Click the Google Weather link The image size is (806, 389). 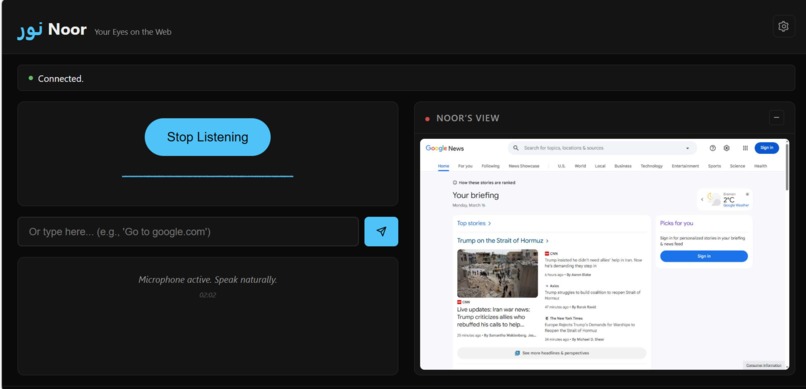click(x=736, y=206)
